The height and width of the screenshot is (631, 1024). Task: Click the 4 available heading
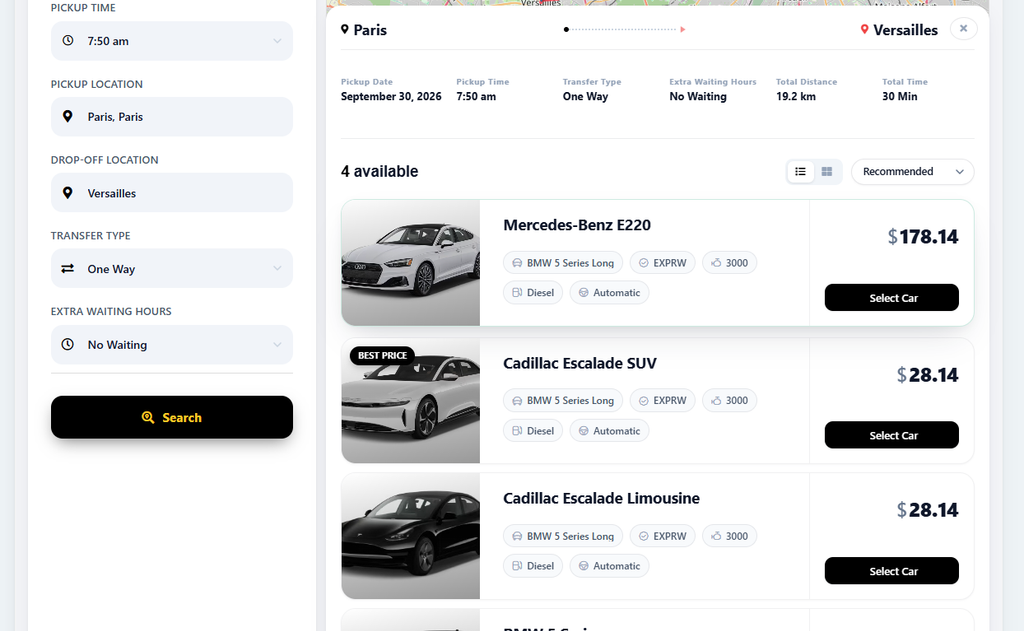(x=379, y=171)
